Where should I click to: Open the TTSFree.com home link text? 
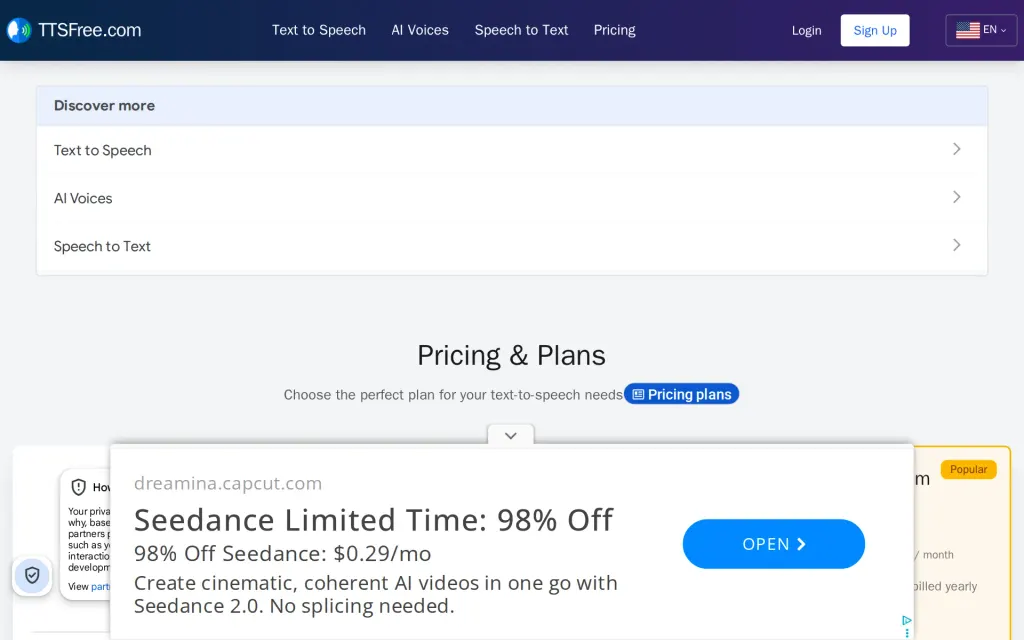click(x=89, y=30)
